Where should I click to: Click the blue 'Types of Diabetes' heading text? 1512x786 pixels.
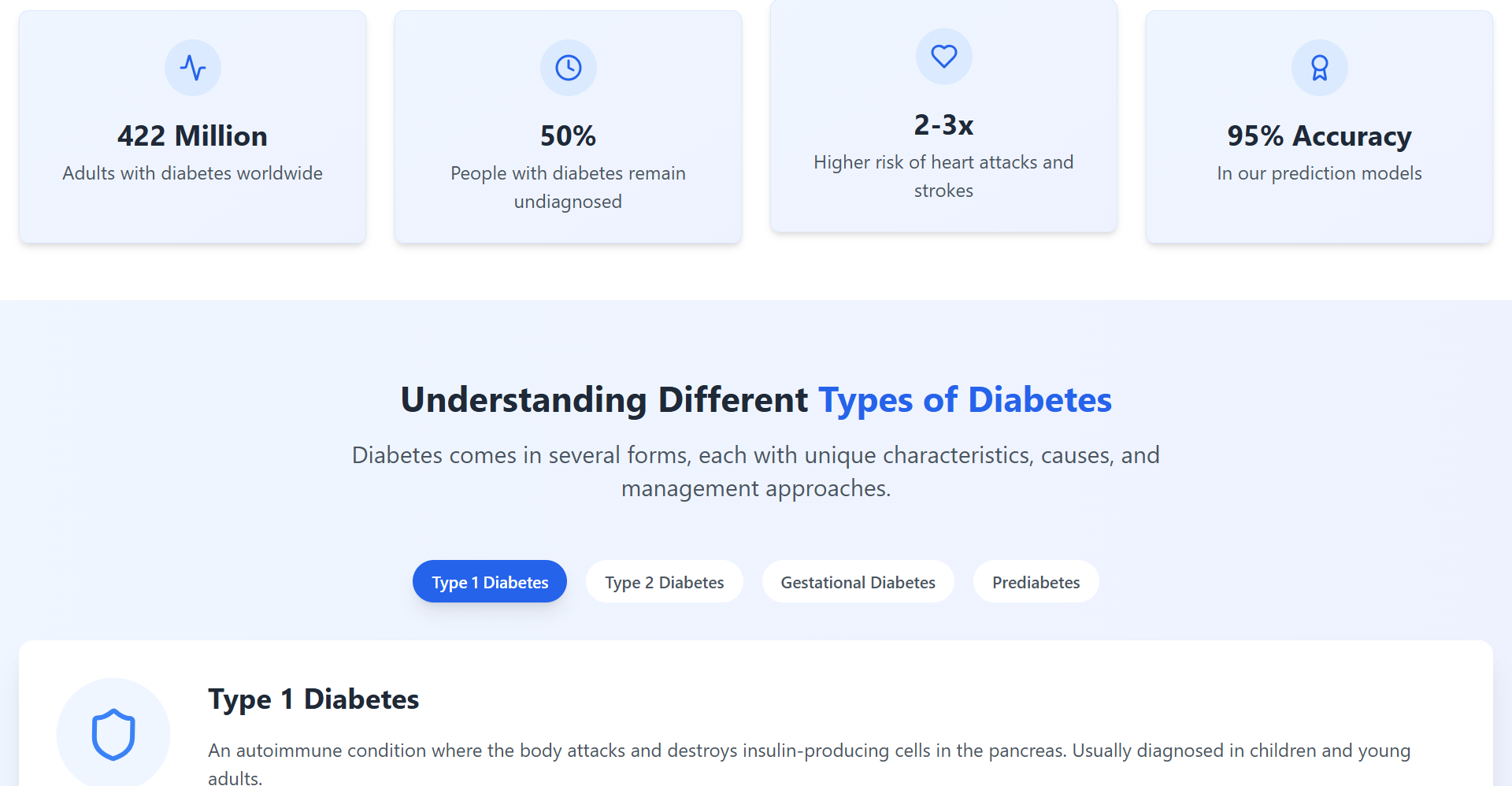point(965,400)
